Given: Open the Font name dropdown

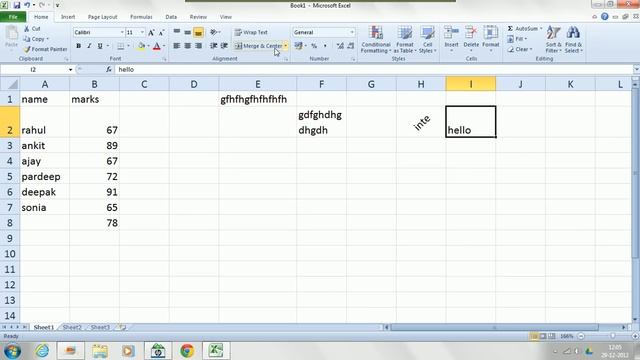Looking at the screenshot, I should pyautogui.click(x=122, y=32).
